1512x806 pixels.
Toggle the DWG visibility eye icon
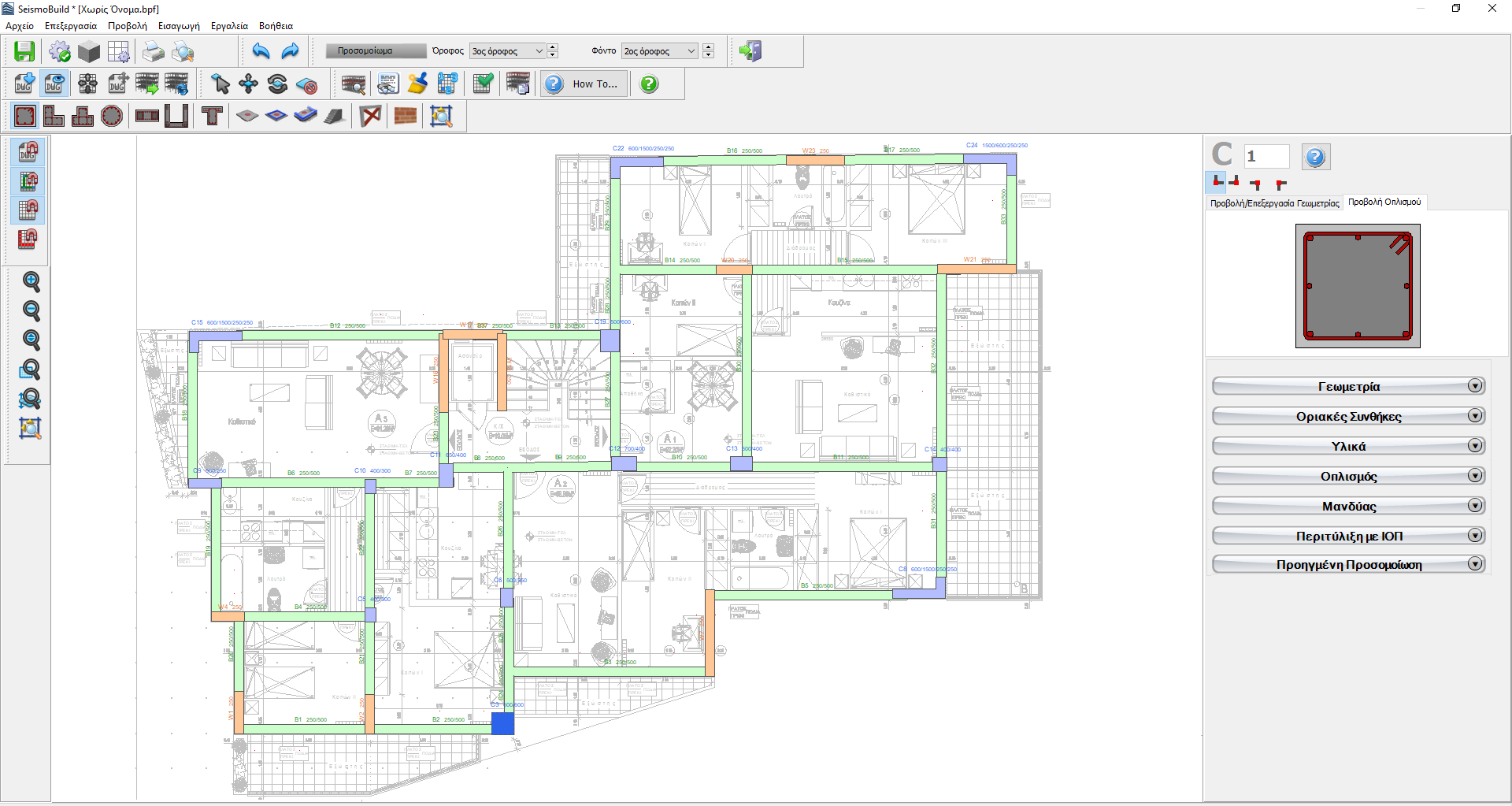54,84
